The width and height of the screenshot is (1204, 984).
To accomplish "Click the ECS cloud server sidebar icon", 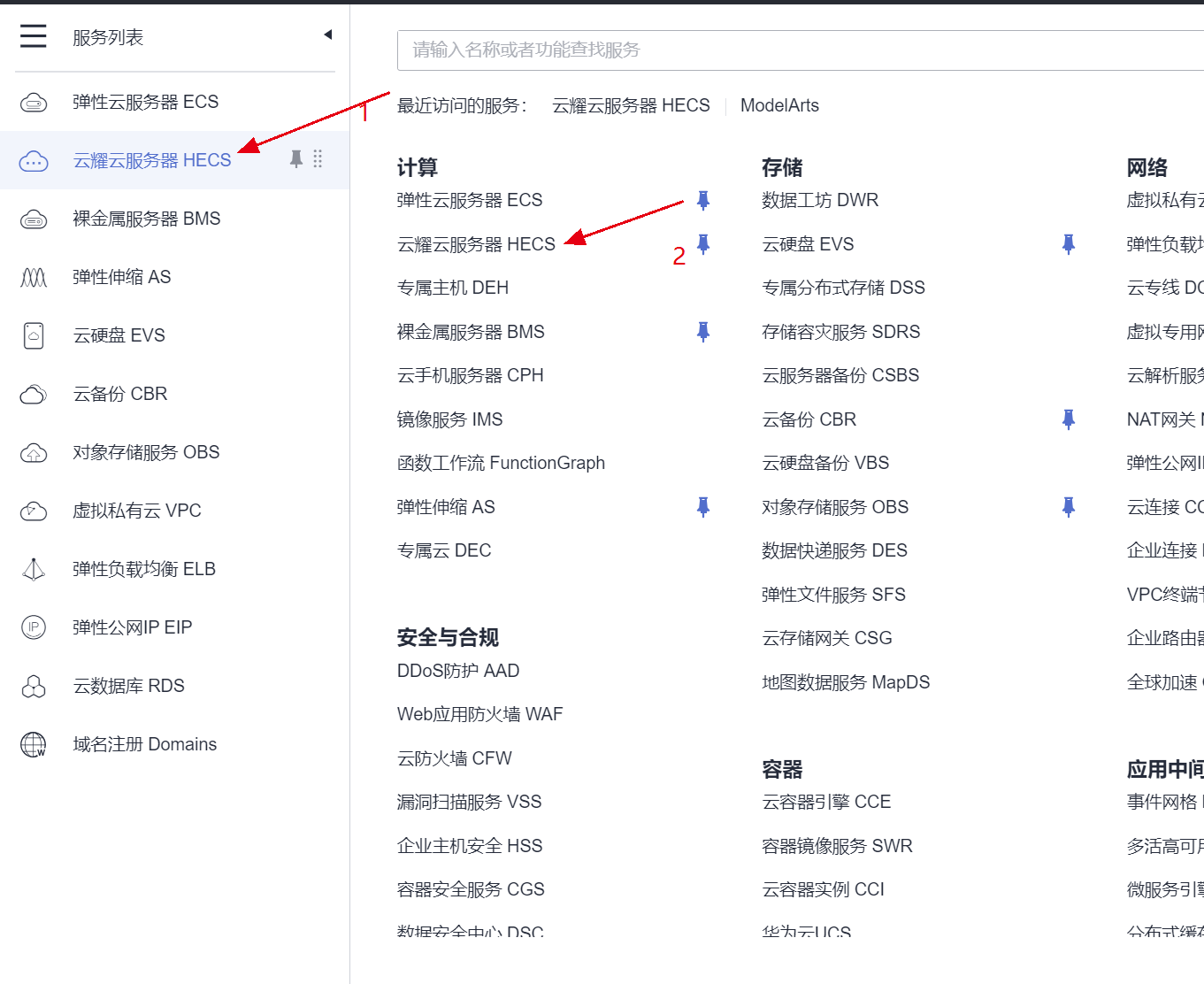I will [34, 103].
